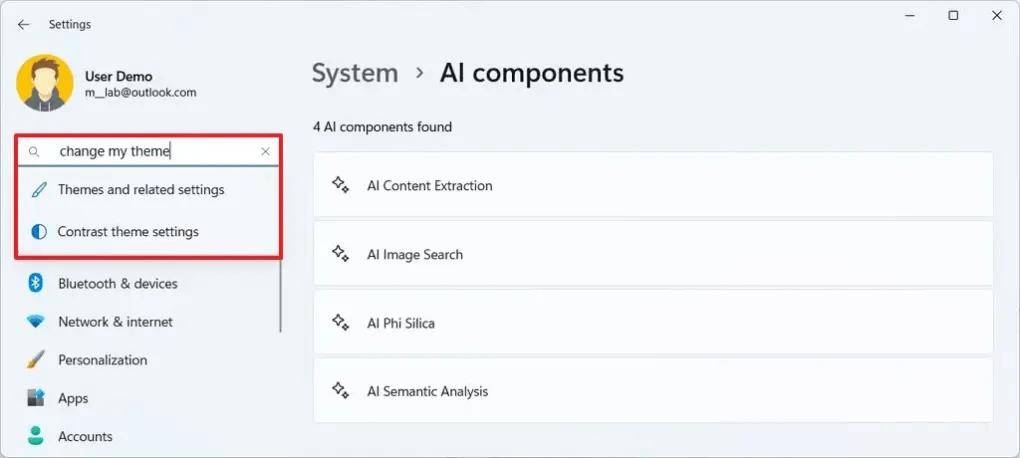The image size is (1020, 458).
Task: Select Contrast theme settings suggestion
Action: [128, 232]
